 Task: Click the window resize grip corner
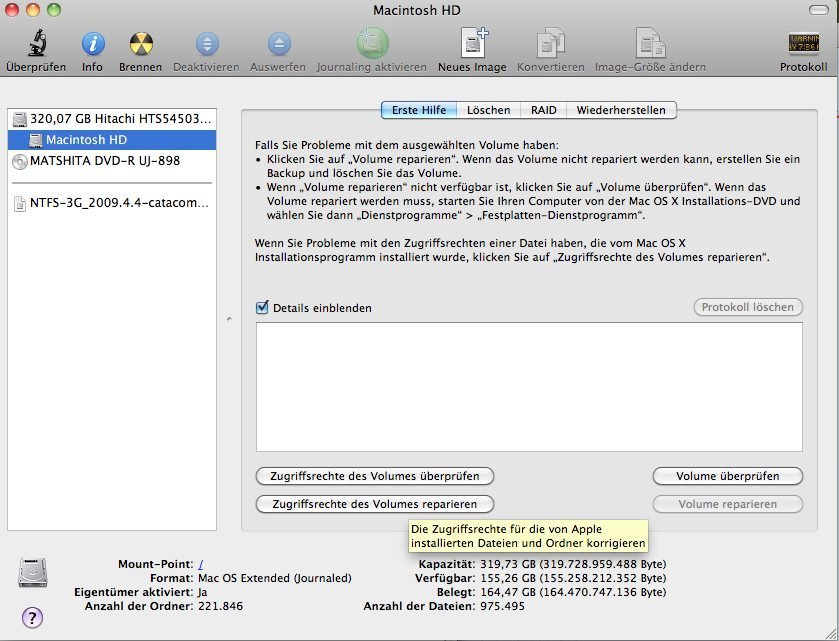click(x=832, y=634)
